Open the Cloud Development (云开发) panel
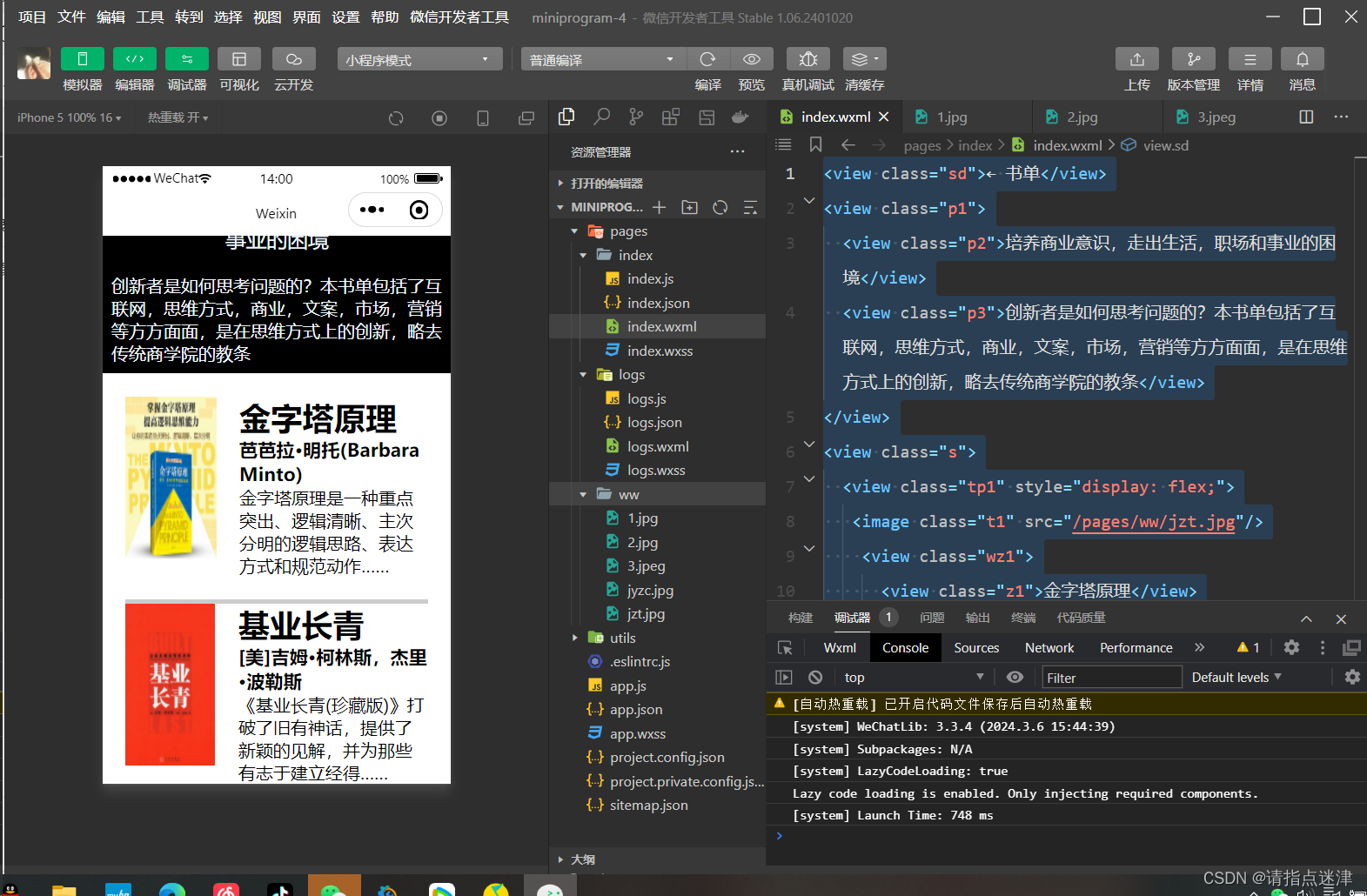 point(294,58)
